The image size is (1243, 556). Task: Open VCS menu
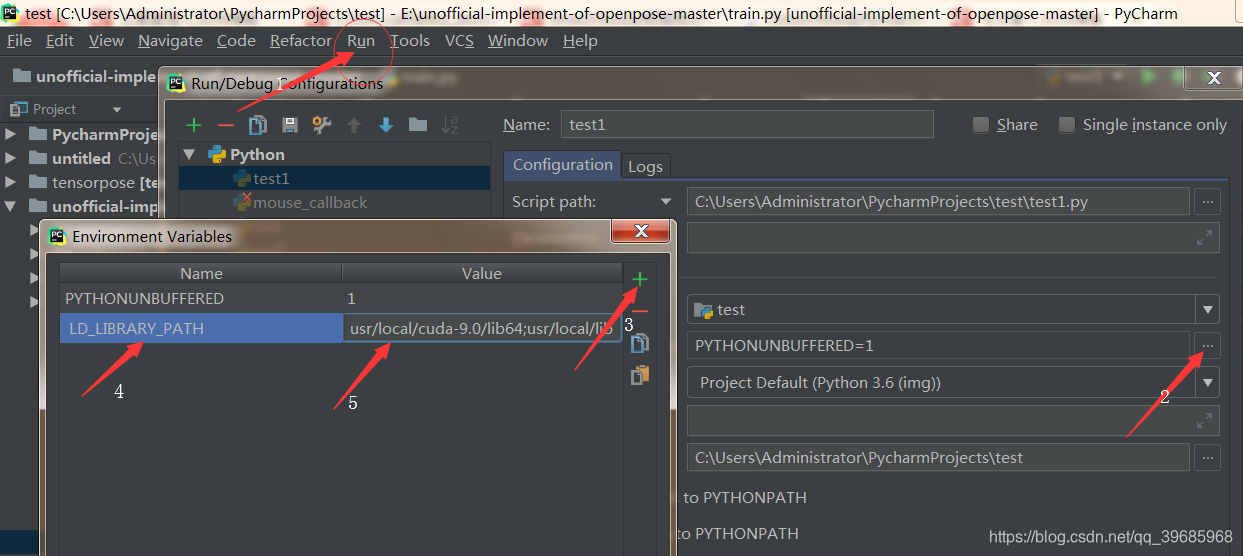(x=459, y=41)
